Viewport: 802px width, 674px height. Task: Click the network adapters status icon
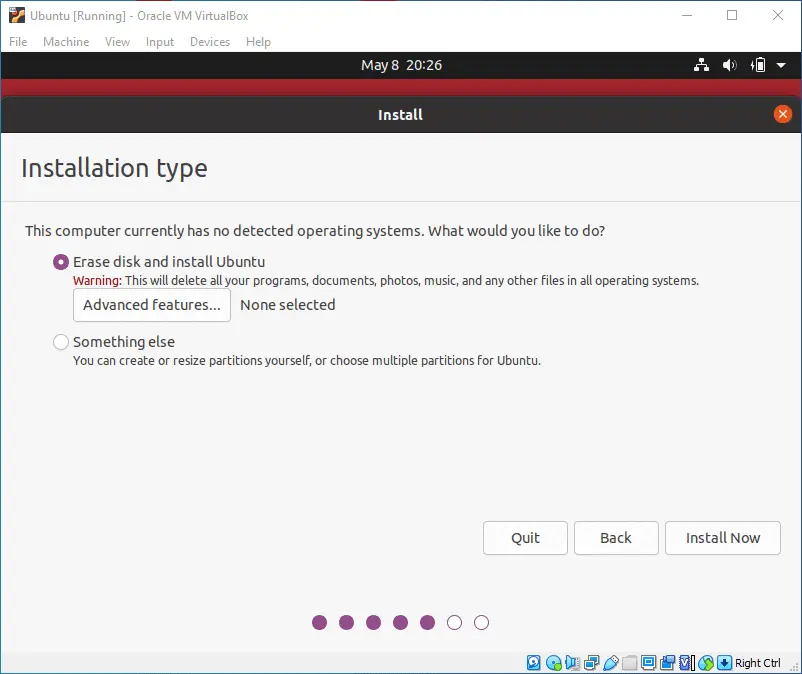(591, 663)
